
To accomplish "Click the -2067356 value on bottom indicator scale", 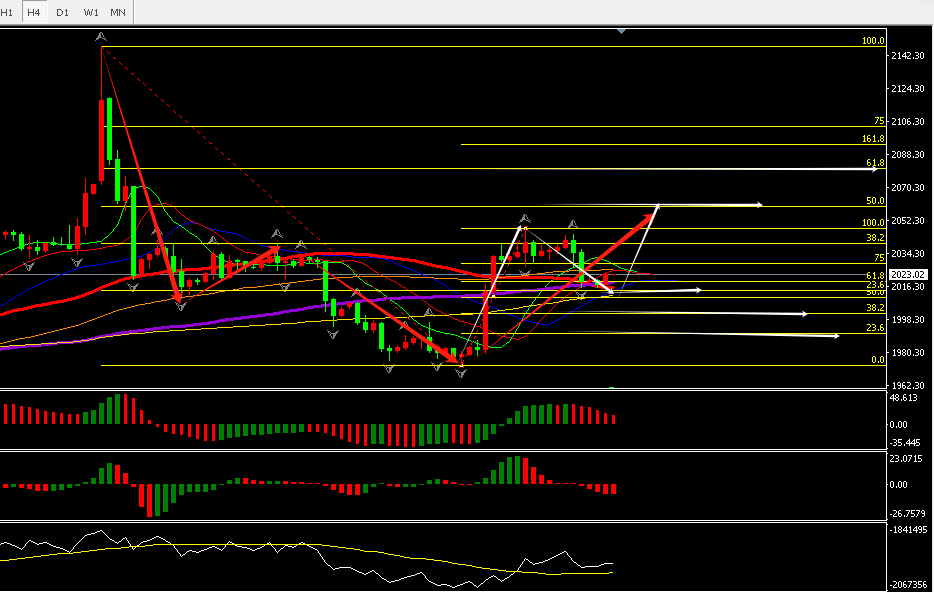I will click(x=909, y=585).
